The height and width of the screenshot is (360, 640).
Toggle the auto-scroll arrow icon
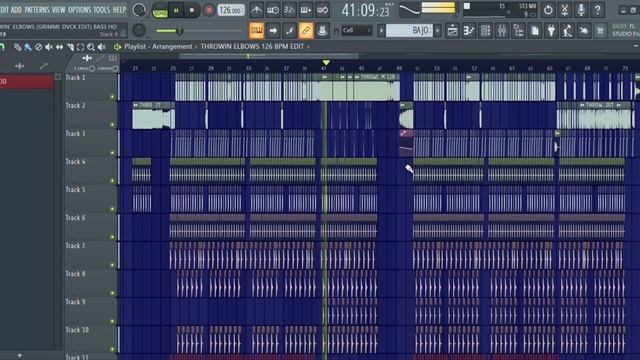coord(273,30)
